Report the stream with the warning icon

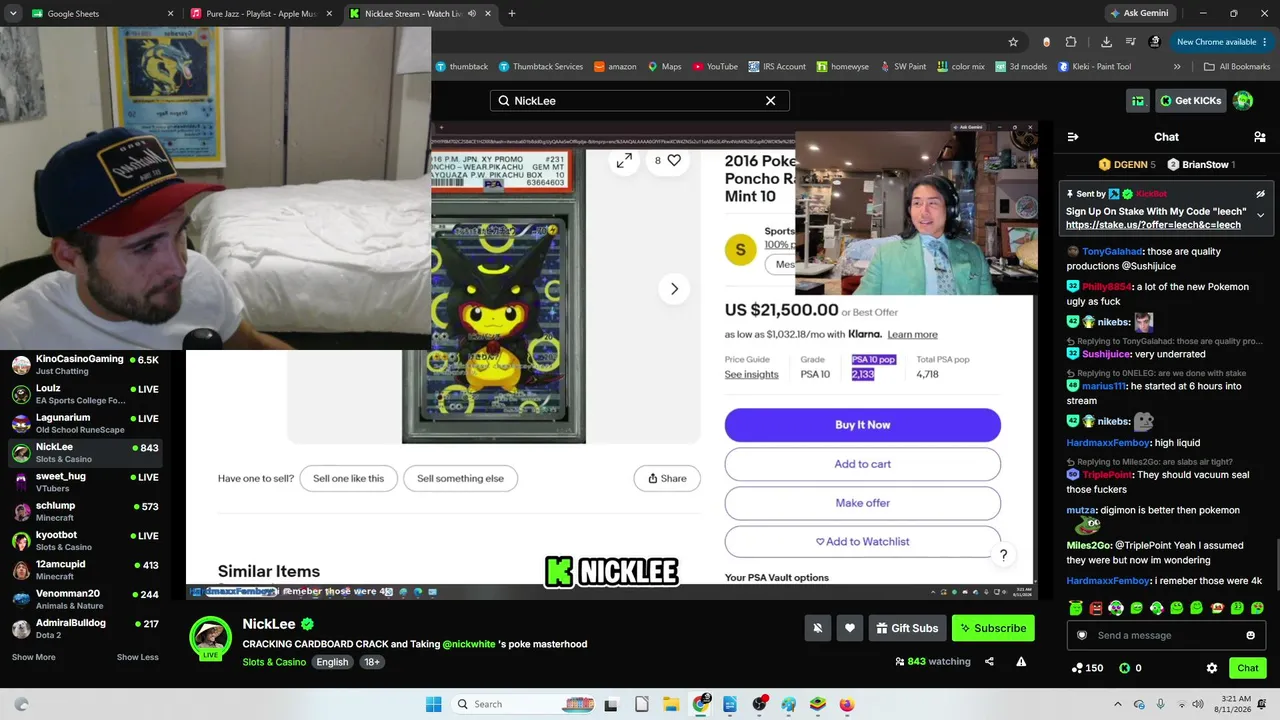click(x=1021, y=661)
